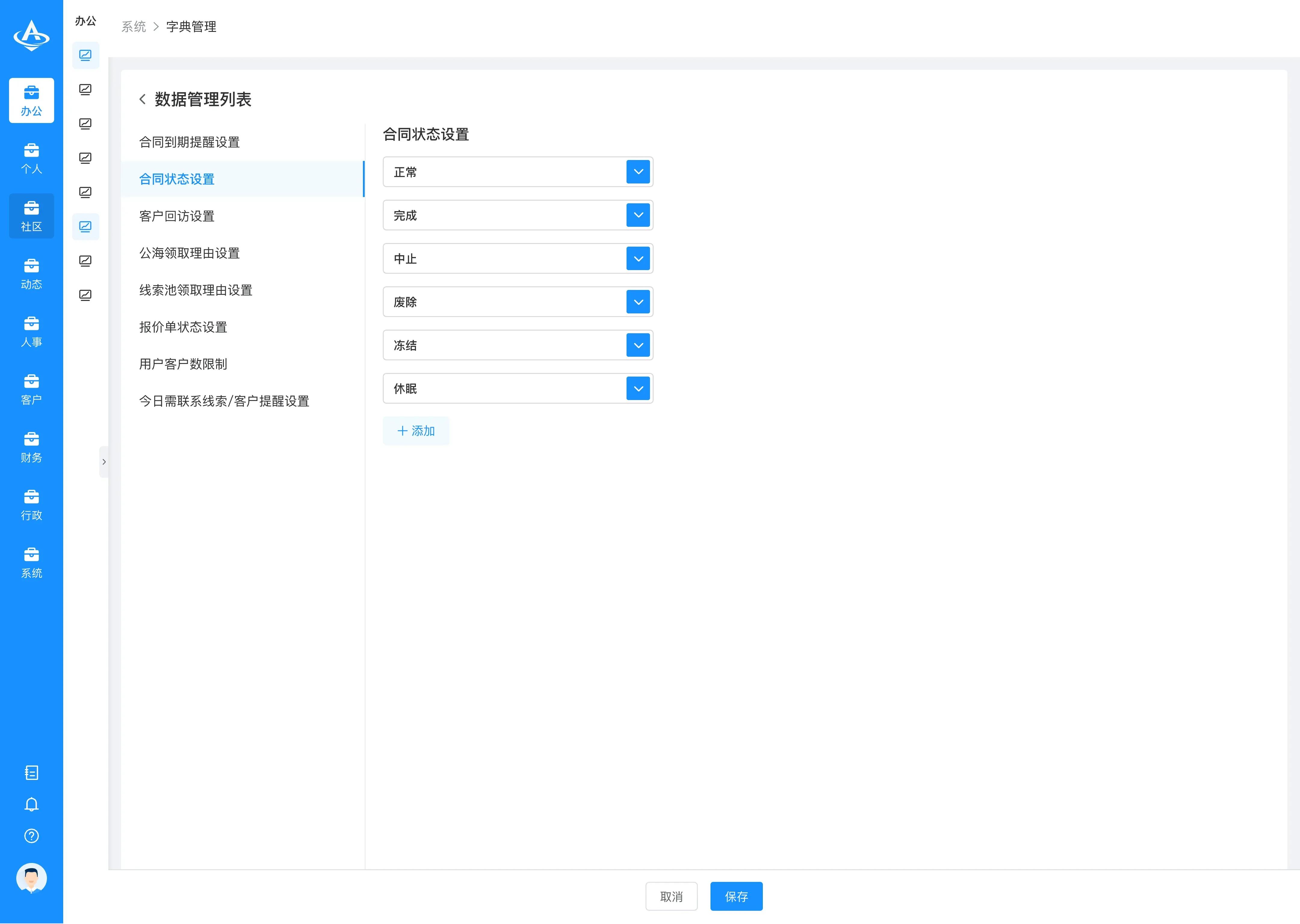The height and width of the screenshot is (924, 1300).
Task: Click the notification bell icon
Action: tap(31, 804)
